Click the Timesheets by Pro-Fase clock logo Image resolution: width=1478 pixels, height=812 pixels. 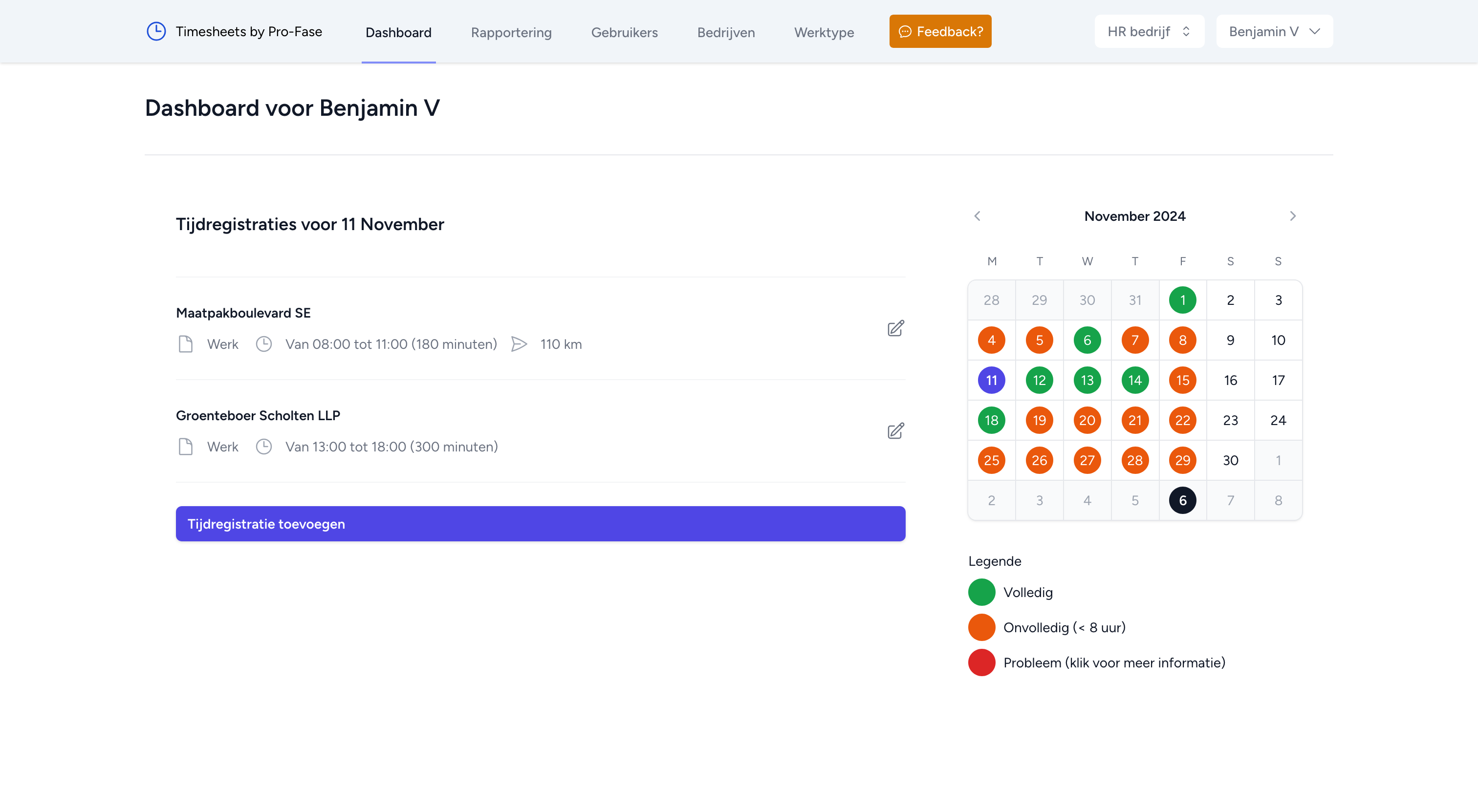(156, 31)
